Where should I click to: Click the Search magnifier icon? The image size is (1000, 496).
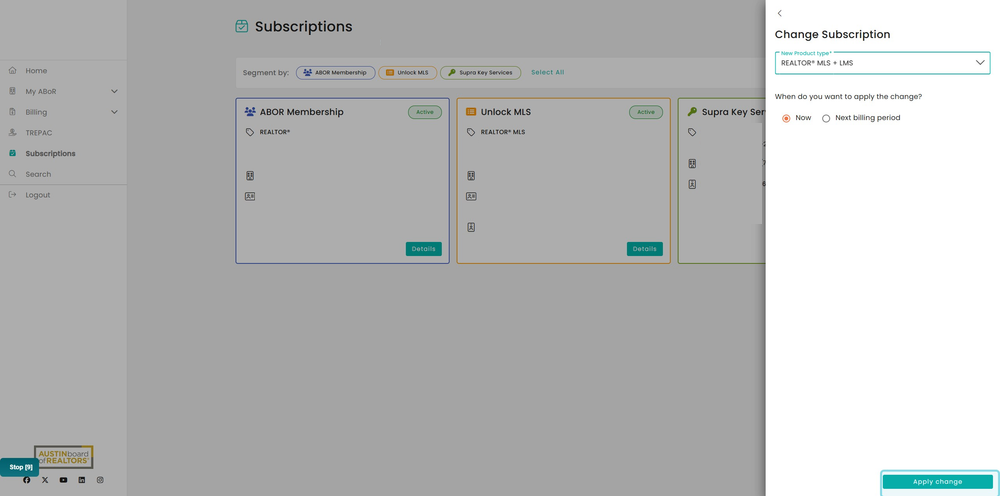(x=13, y=174)
